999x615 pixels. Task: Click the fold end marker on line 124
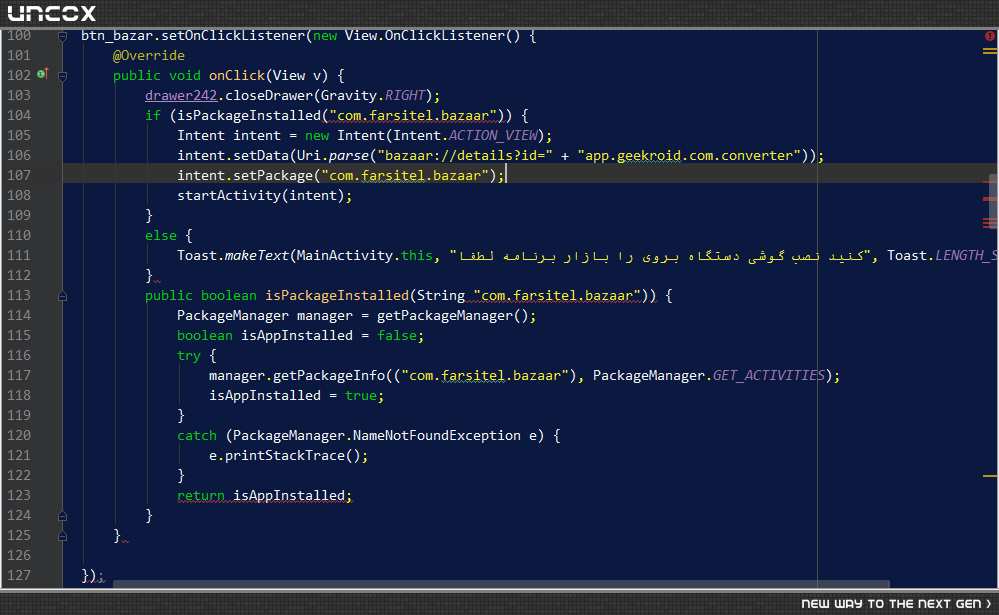tap(62, 516)
